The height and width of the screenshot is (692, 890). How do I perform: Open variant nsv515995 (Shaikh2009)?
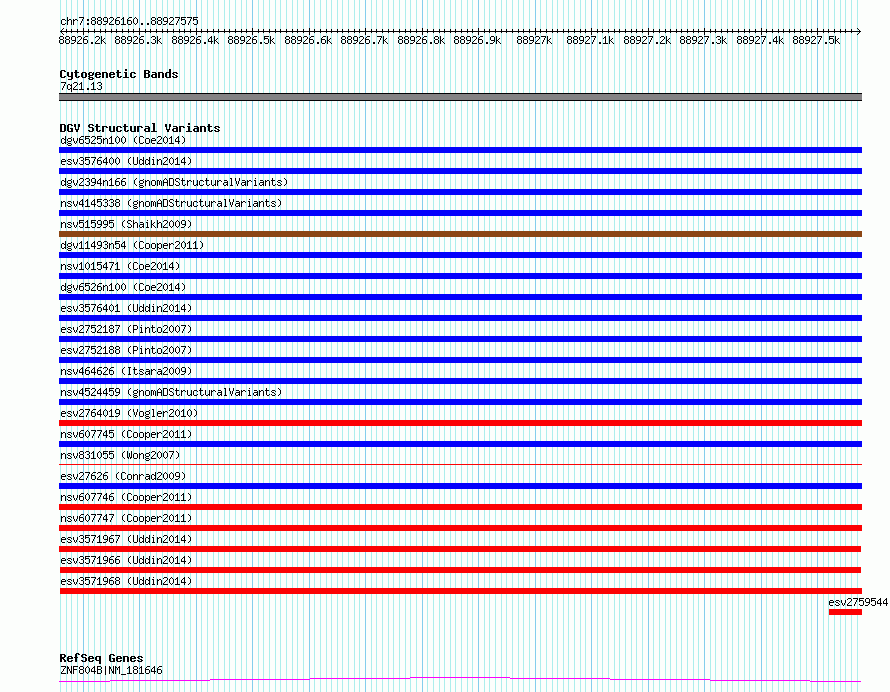126,224
